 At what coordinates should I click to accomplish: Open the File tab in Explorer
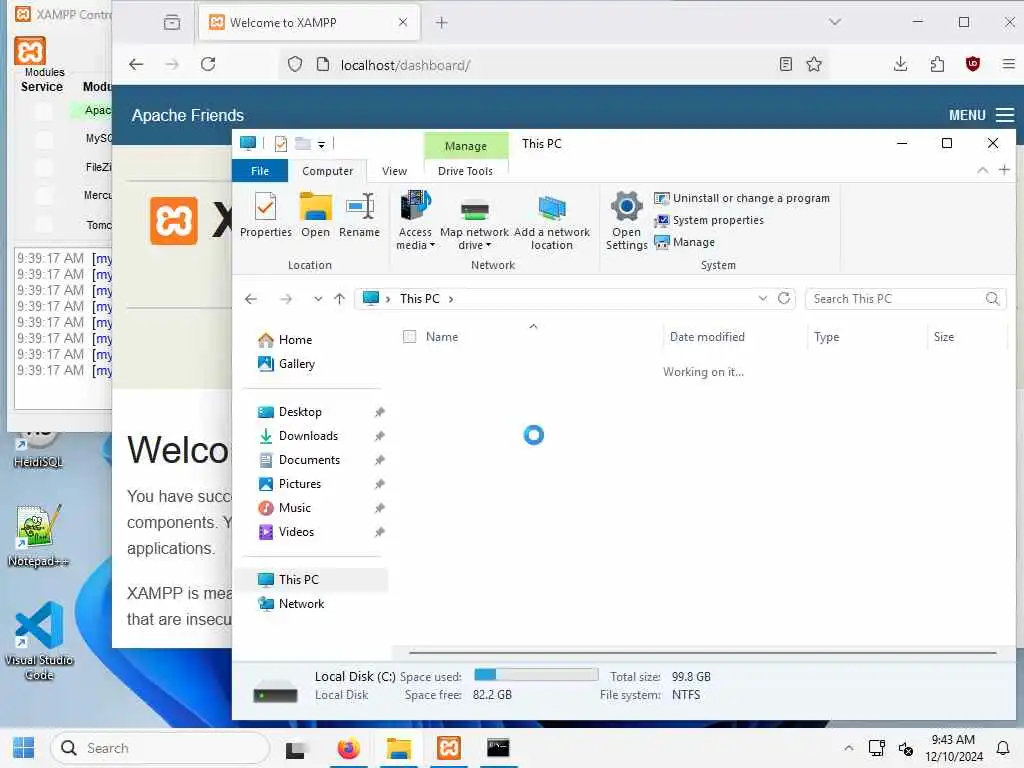point(260,170)
